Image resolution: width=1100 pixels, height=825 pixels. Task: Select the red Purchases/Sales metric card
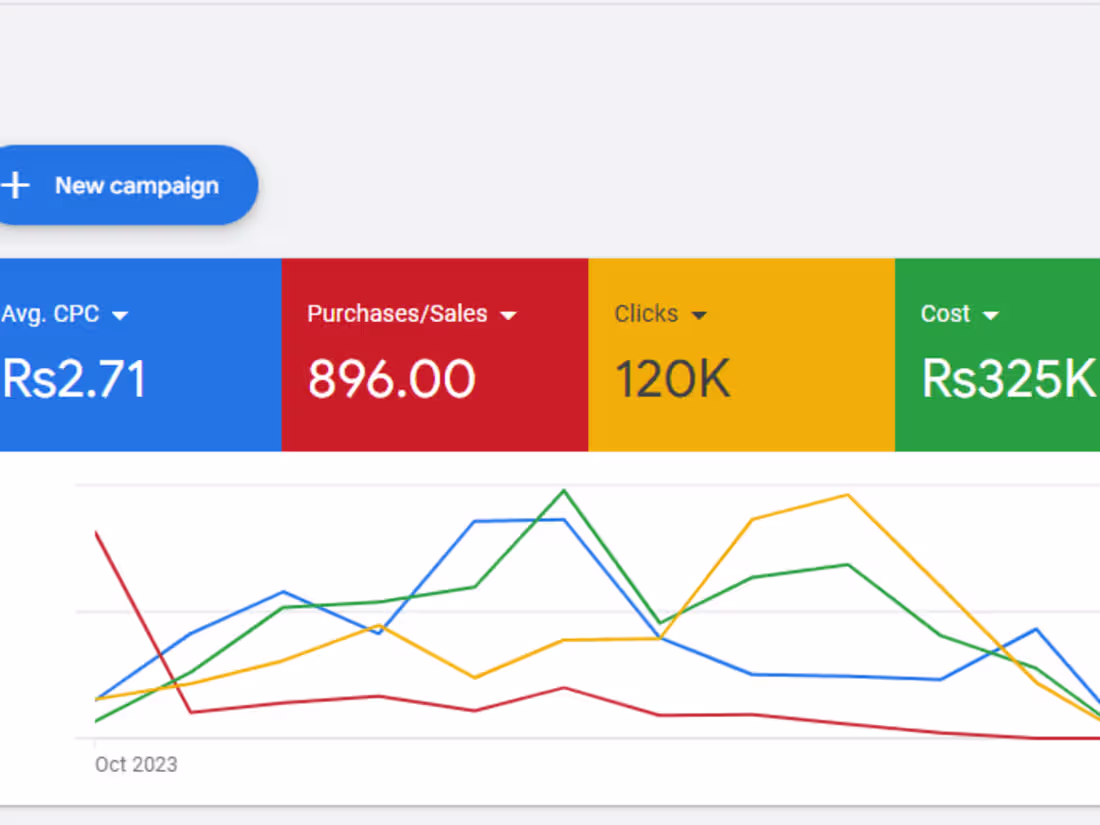click(x=435, y=355)
